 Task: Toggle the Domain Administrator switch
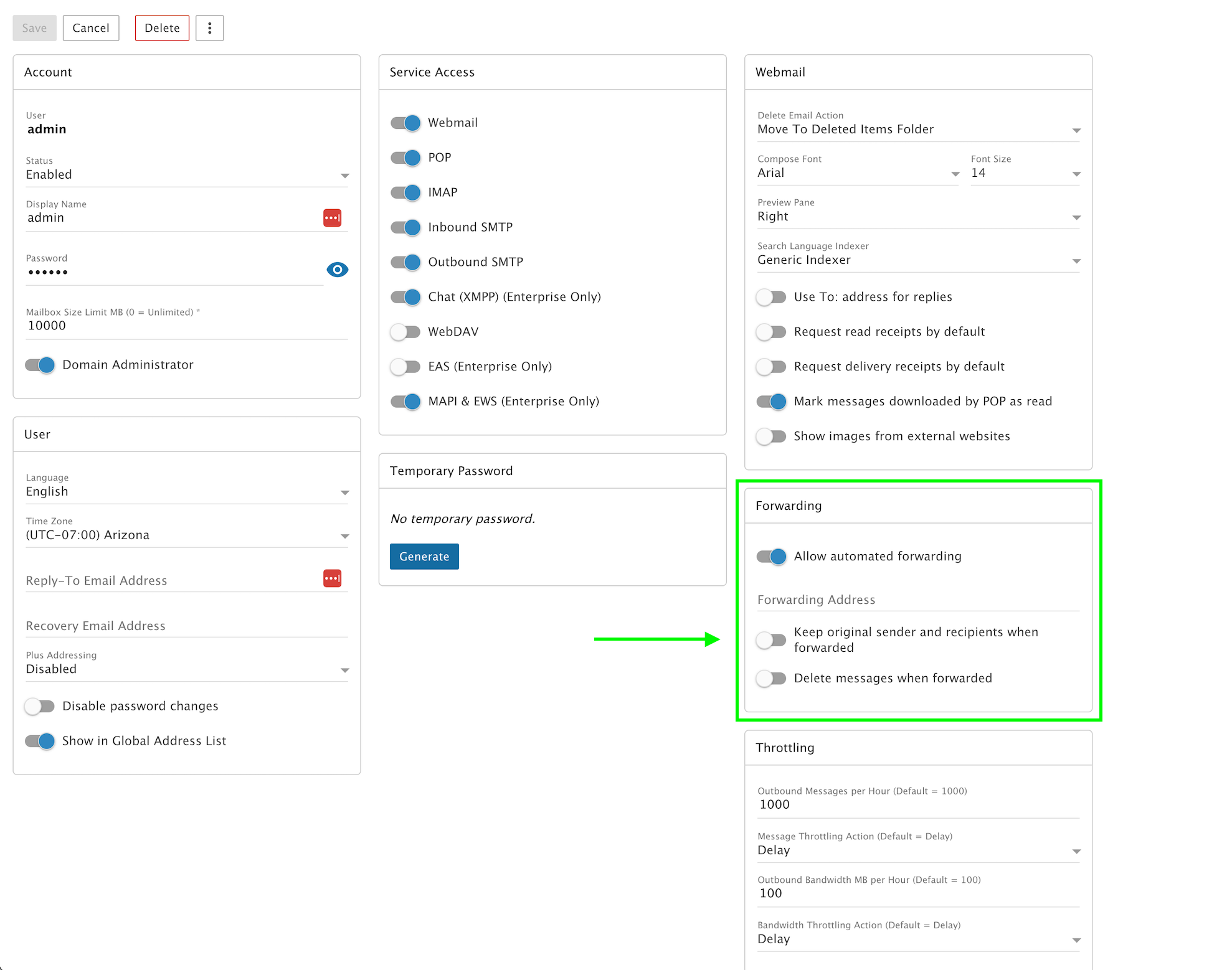[40, 365]
